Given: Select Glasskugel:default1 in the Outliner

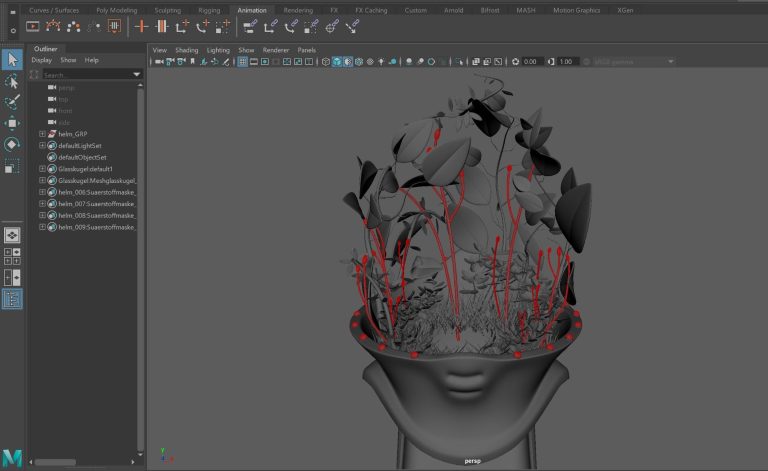Looking at the screenshot, I should pos(85,169).
